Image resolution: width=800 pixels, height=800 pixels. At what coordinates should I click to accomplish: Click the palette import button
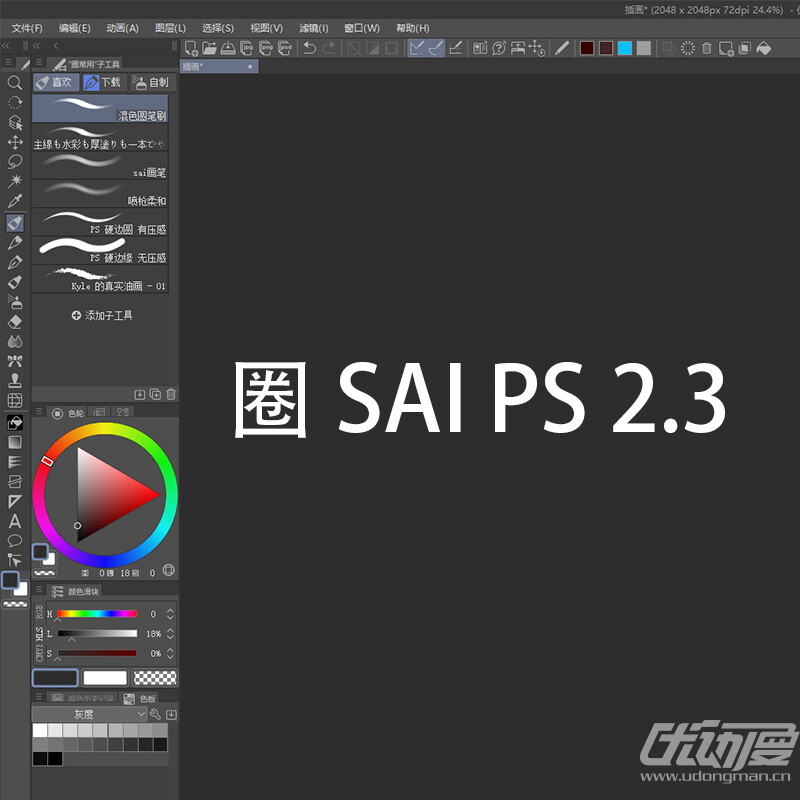click(170, 714)
